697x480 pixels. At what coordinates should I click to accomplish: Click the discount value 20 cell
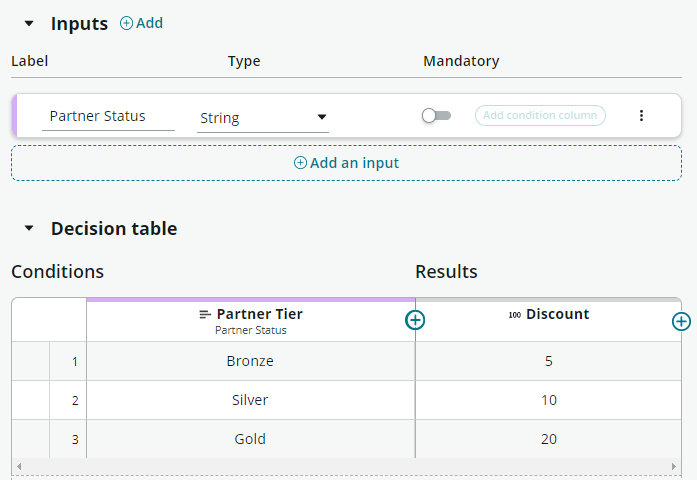(x=549, y=439)
